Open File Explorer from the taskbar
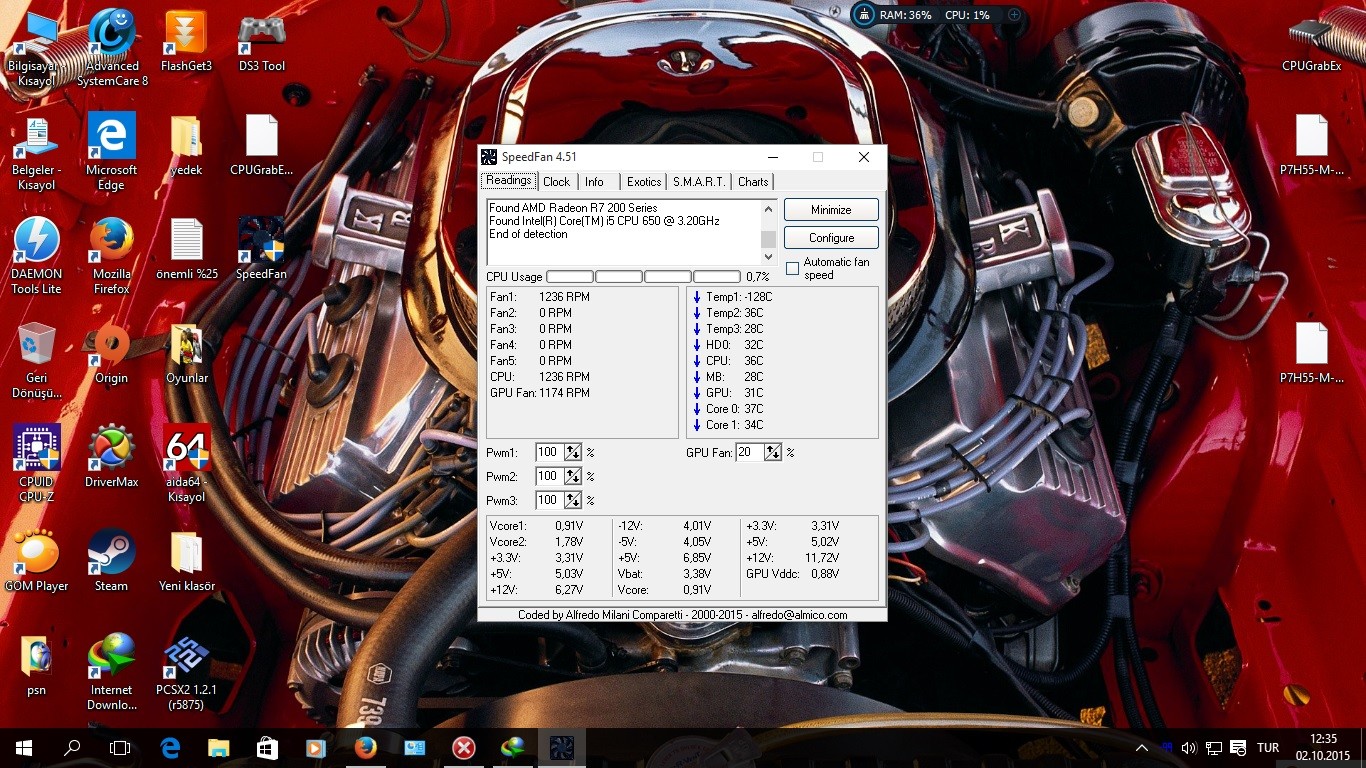The width and height of the screenshot is (1366, 768). 218,747
